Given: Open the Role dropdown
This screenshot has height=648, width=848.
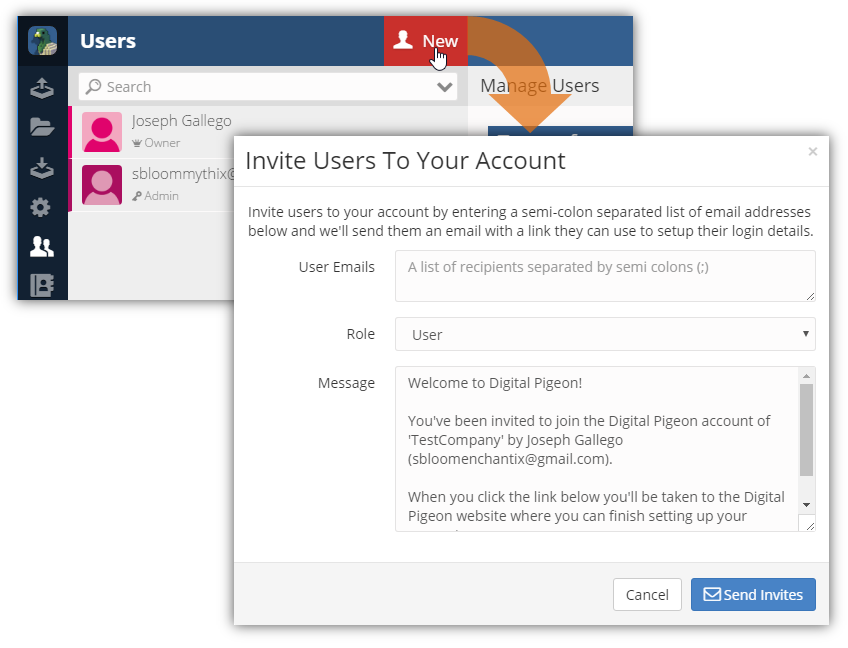Looking at the screenshot, I should pyautogui.click(x=605, y=334).
